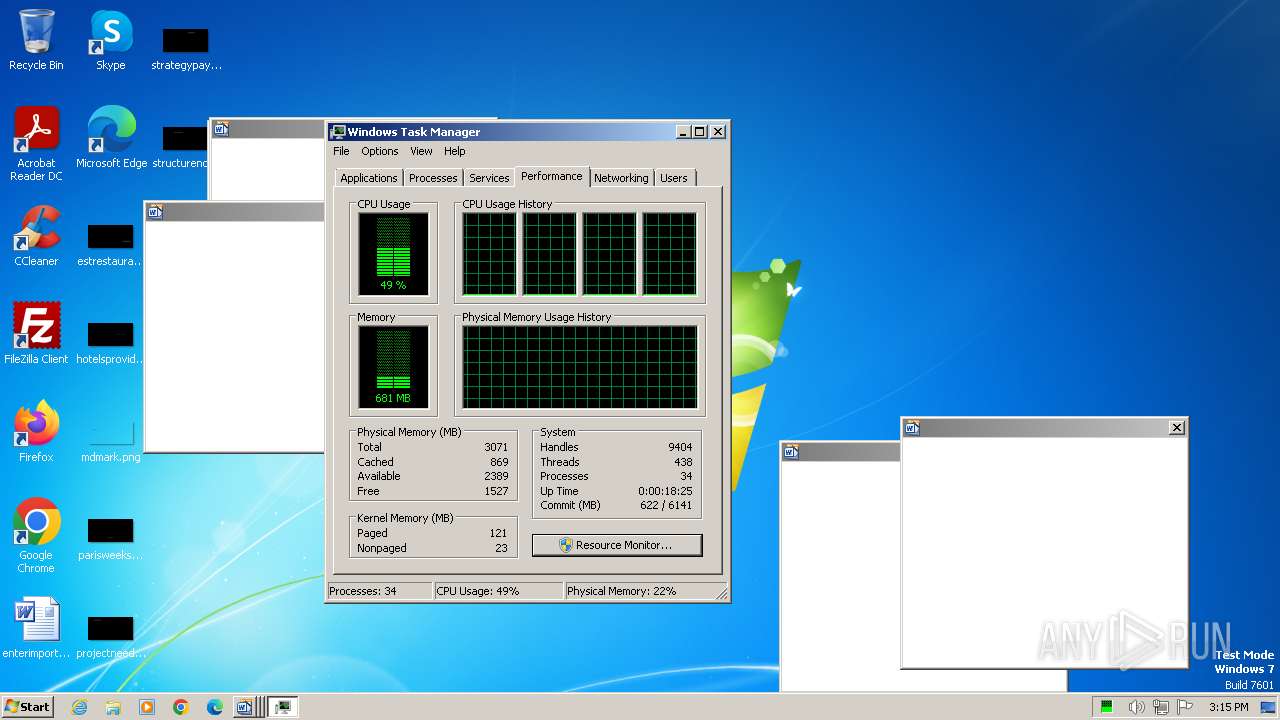Select the Firefox desktop icon

pyautogui.click(x=36, y=432)
